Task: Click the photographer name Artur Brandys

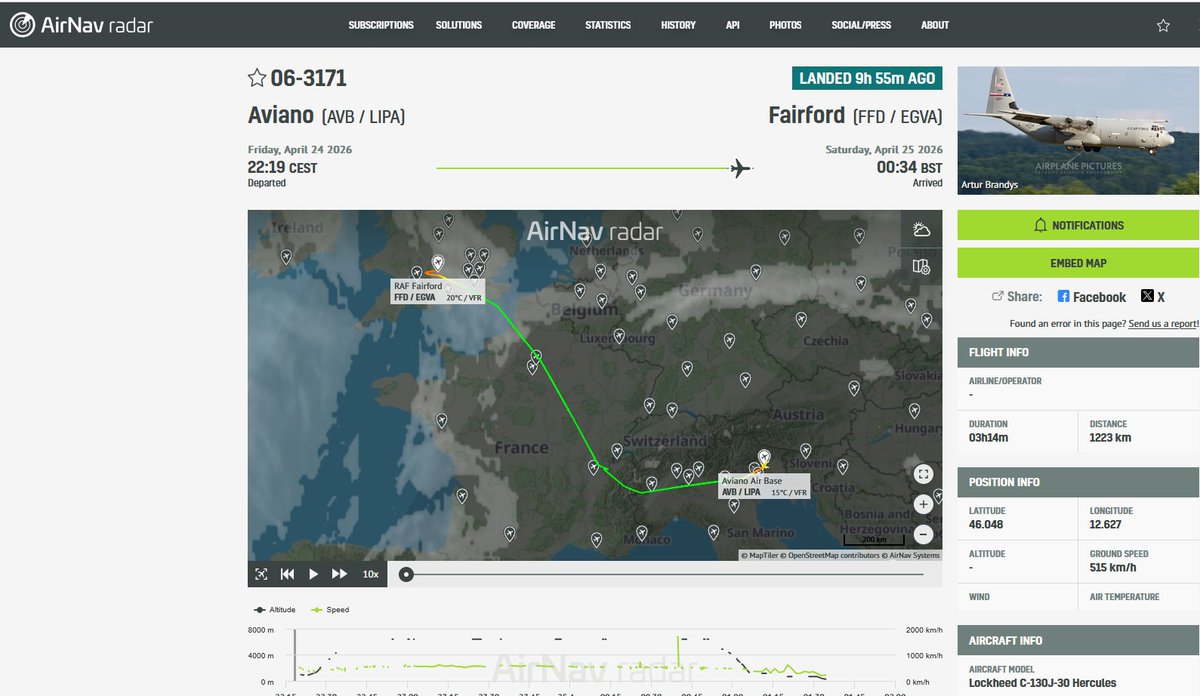Action: coord(991,185)
